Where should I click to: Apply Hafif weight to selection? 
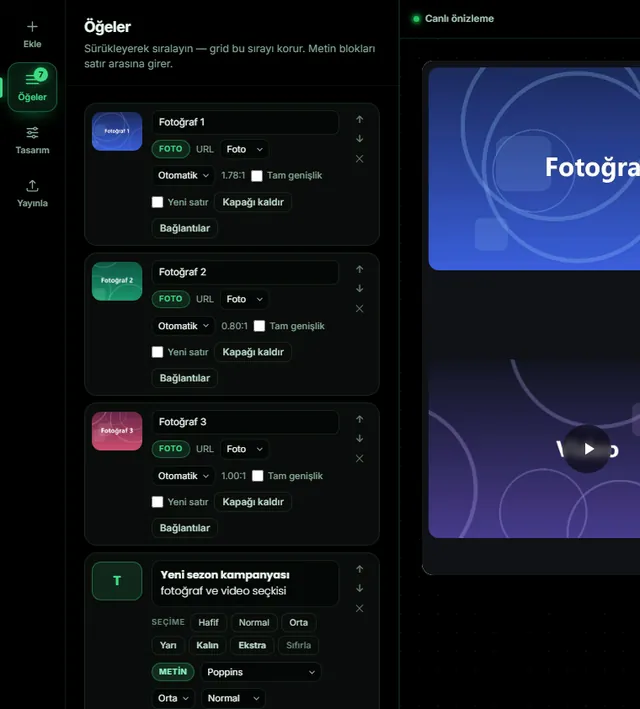[209, 623]
